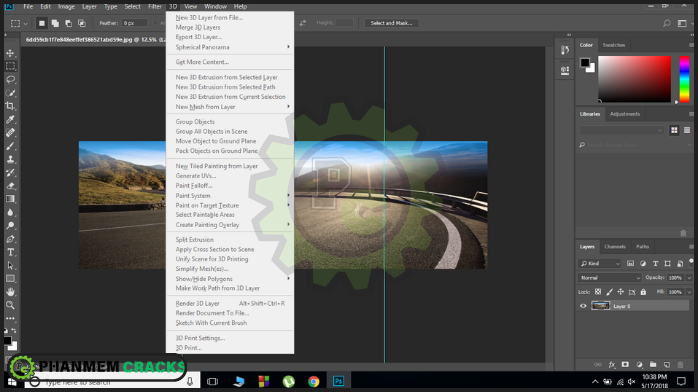Expand the New Mesh from Layer submenu
The width and height of the screenshot is (698, 392).
[x=230, y=107]
